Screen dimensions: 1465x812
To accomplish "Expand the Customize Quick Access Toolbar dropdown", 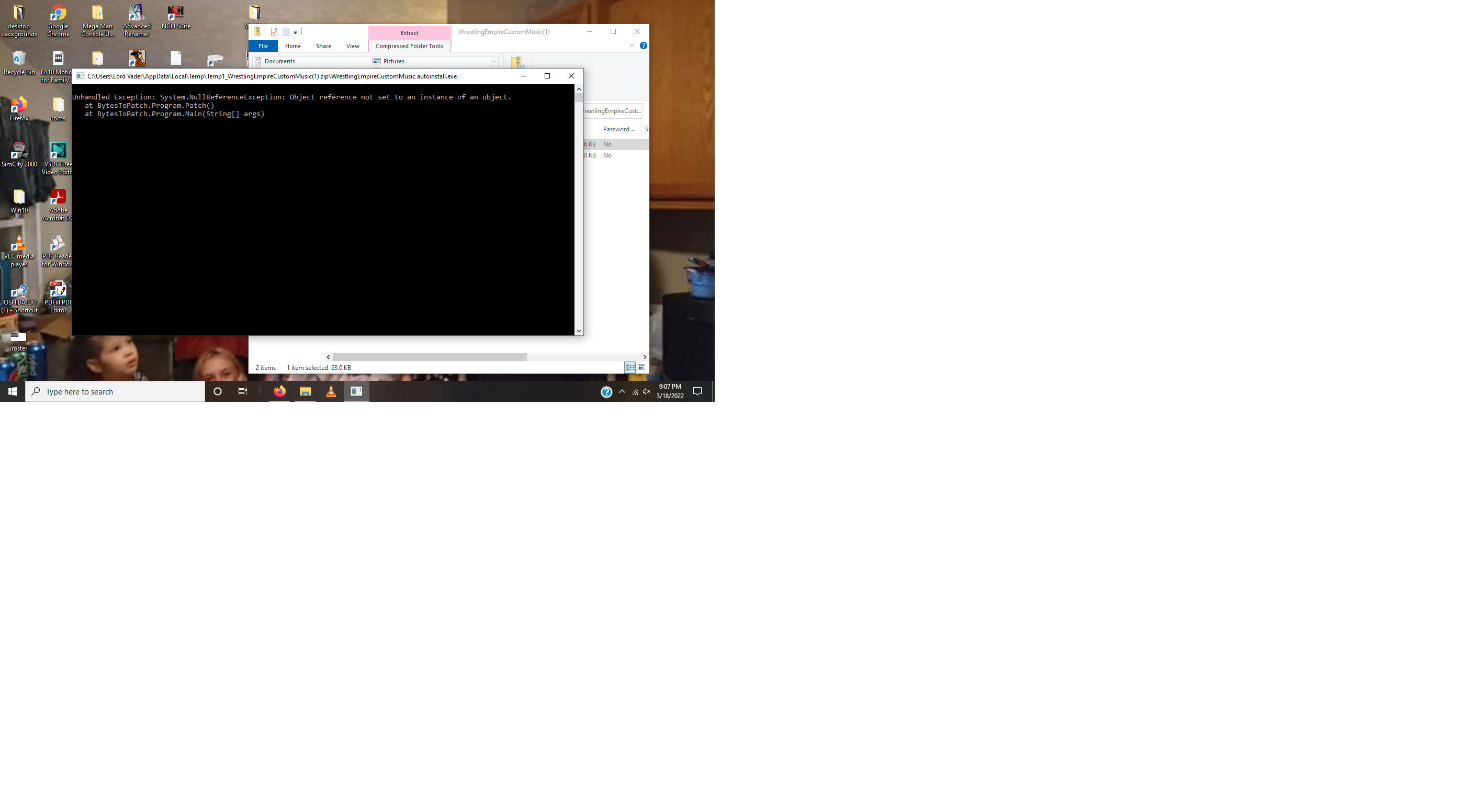I will coord(295,31).
